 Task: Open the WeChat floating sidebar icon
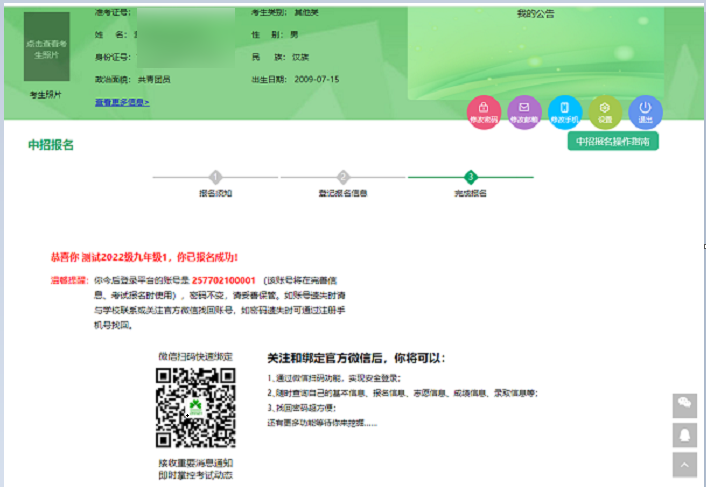684,403
